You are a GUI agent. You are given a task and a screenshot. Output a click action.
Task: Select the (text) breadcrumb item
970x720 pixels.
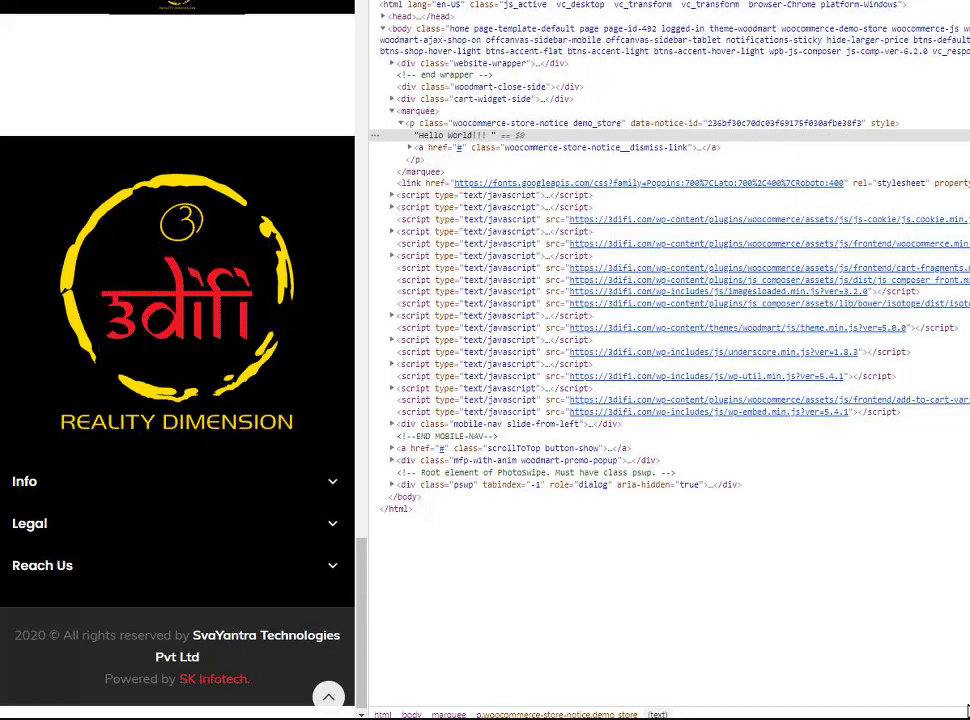pos(657,714)
